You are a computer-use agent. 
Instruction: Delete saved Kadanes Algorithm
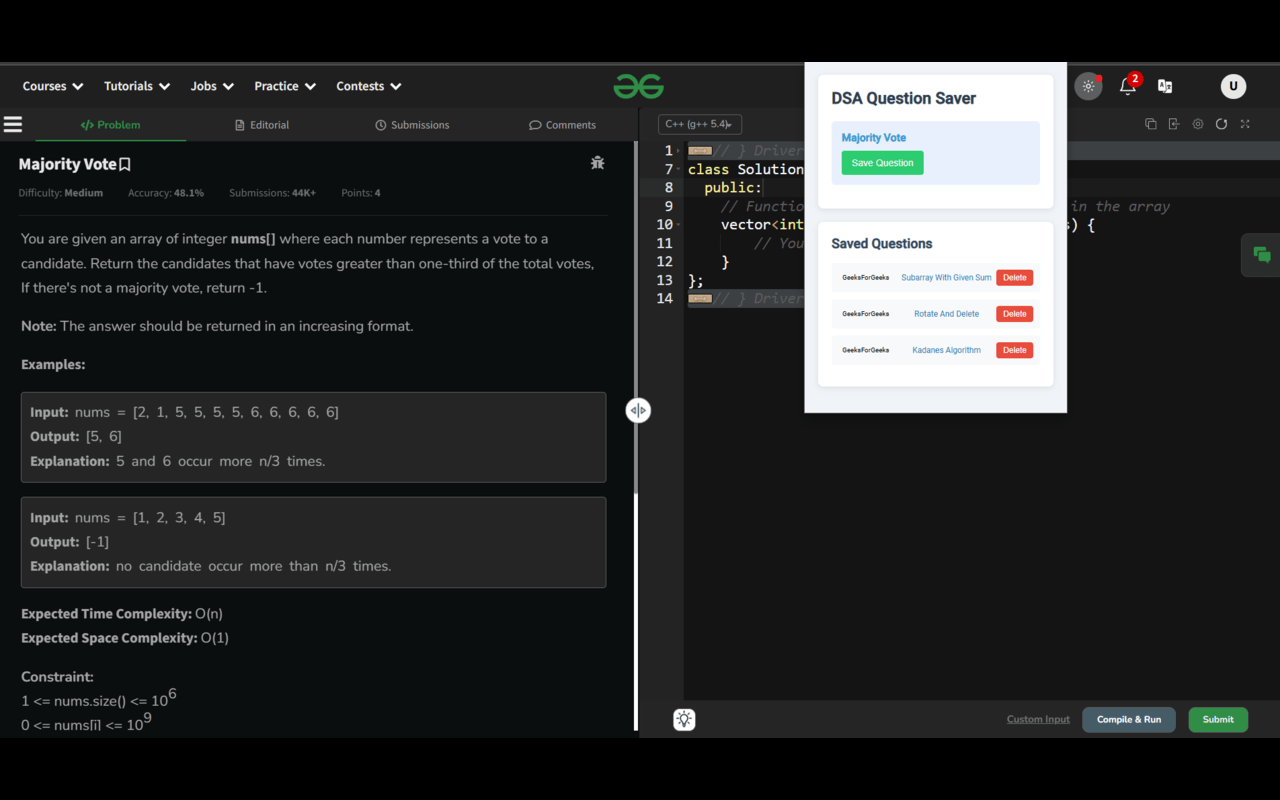[x=1014, y=350]
